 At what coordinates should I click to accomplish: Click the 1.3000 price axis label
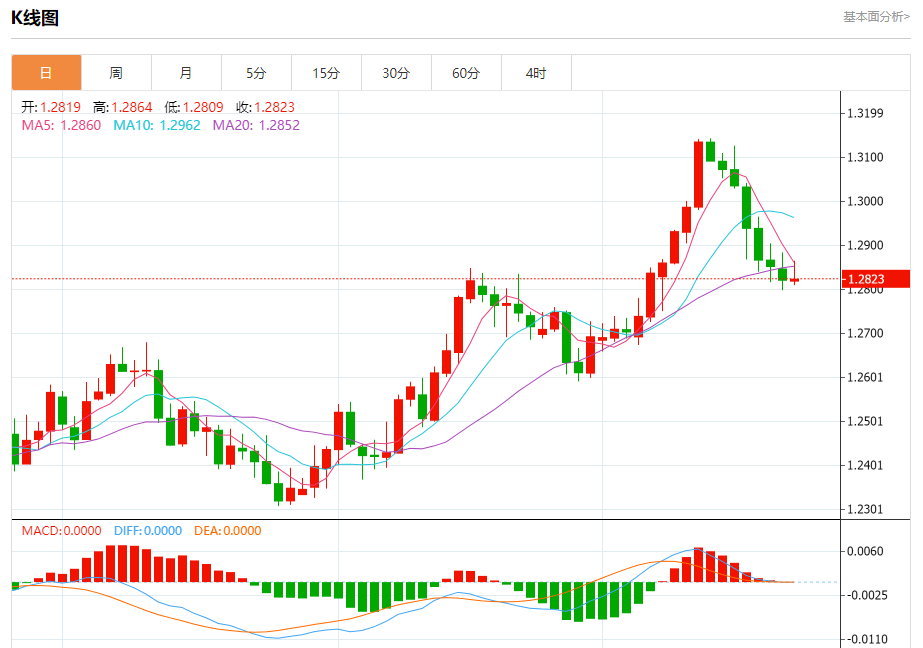coord(865,201)
